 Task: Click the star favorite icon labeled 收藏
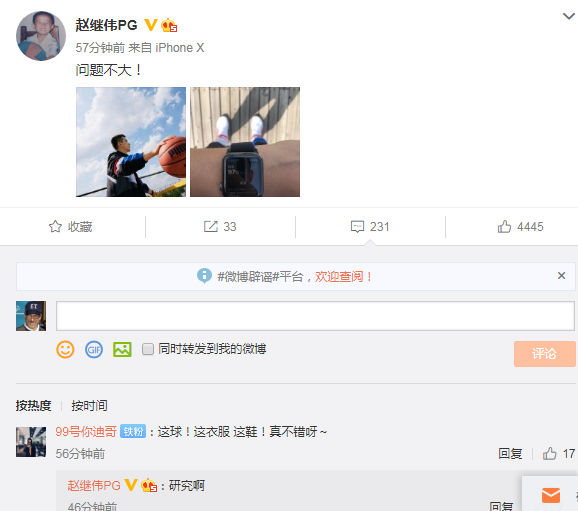pos(55,226)
